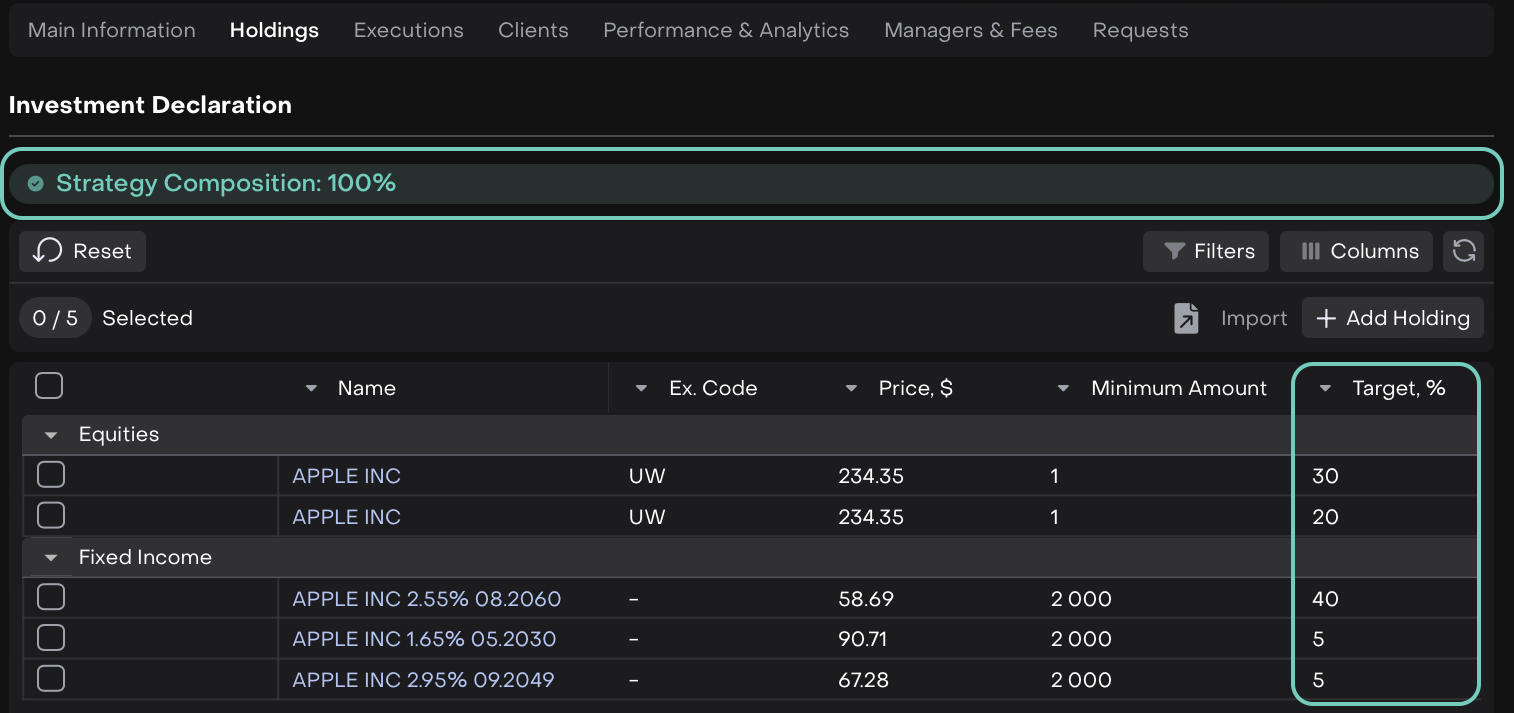1514x713 pixels.
Task: Open the Target, % column dropdown arrow
Action: (x=1326, y=388)
